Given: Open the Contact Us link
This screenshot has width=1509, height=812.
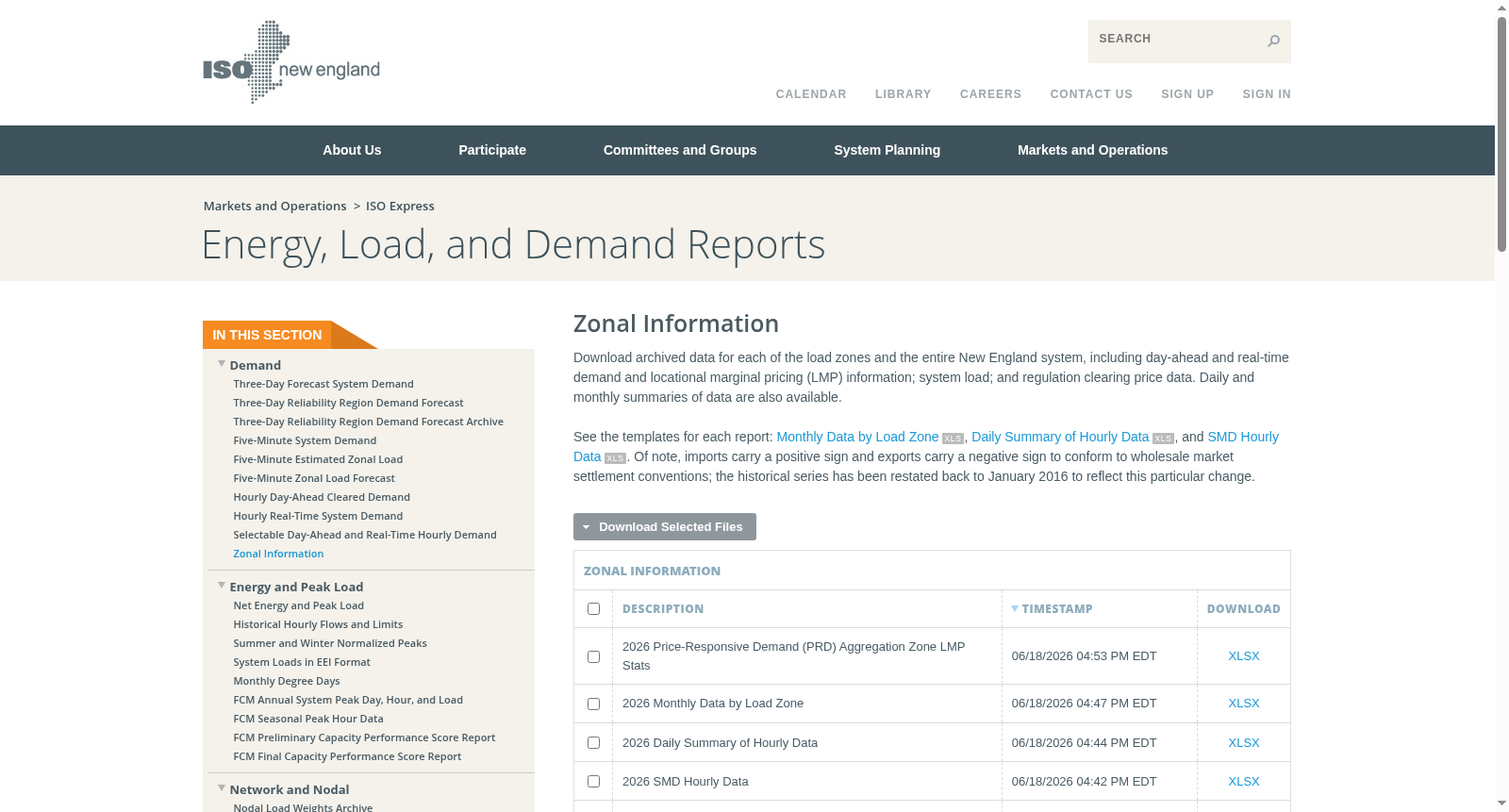Looking at the screenshot, I should pyautogui.click(x=1091, y=94).
